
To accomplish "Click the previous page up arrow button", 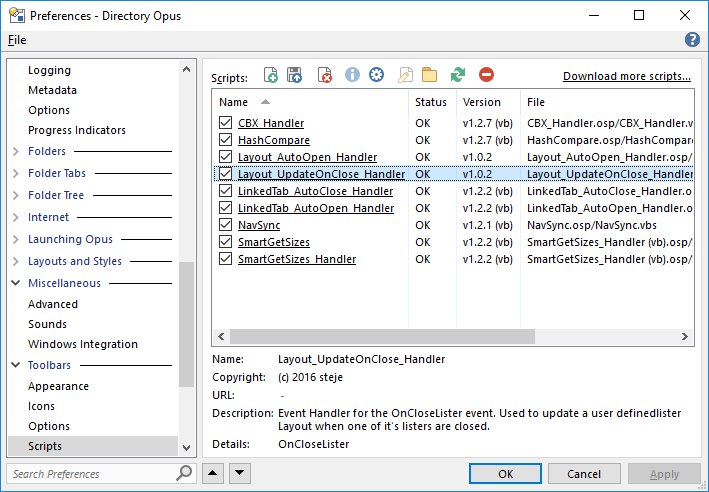I will (x=213, y=473).
